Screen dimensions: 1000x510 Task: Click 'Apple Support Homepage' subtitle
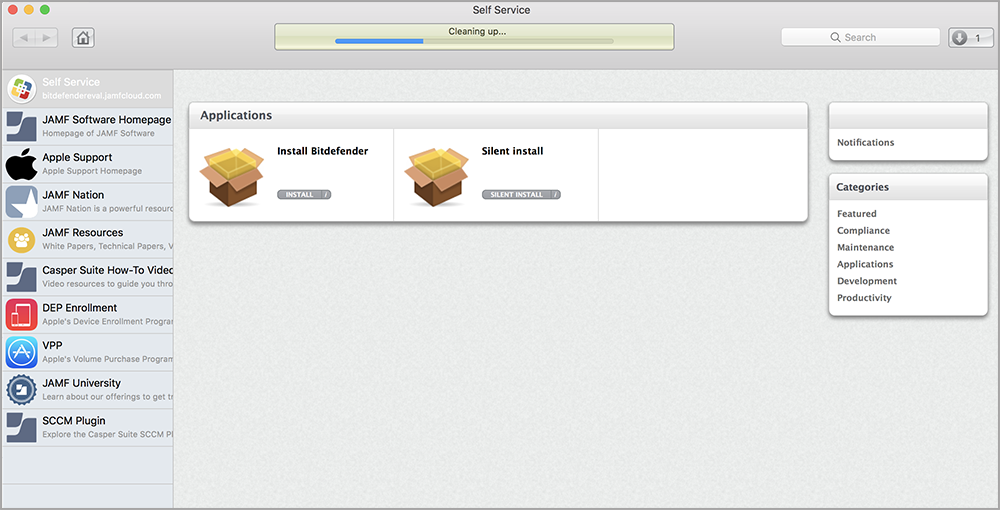coord(92,171)
